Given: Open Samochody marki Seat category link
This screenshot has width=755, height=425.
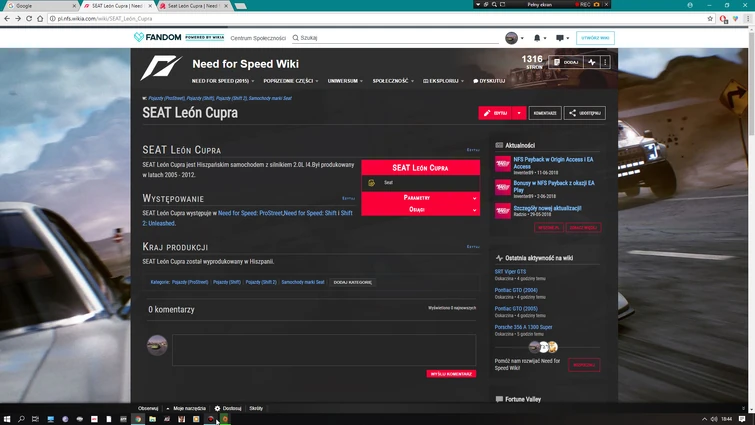Looking at the screenshot, I should 303,282.
